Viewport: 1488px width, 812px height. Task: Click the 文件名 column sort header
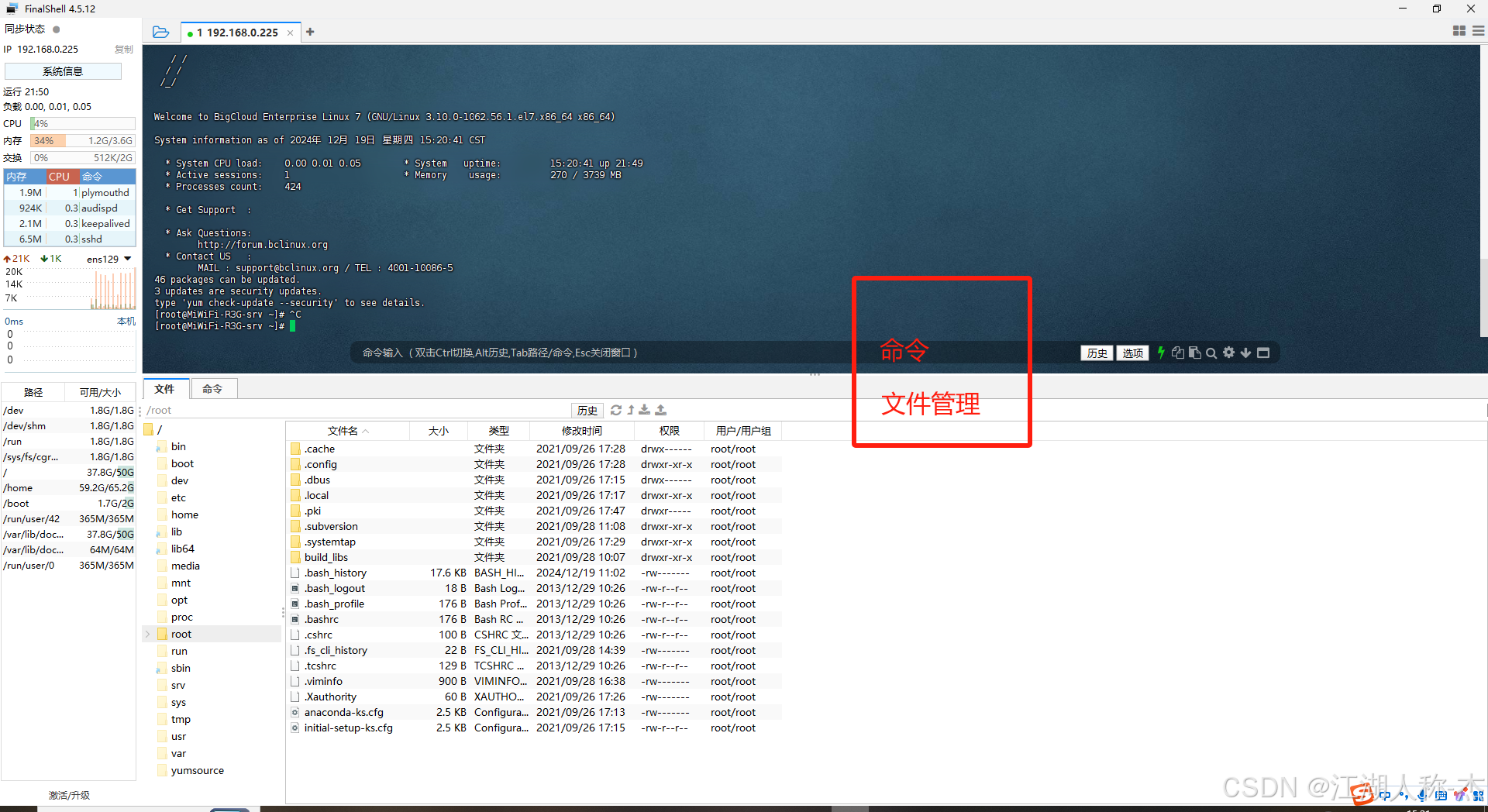tap(347, 431)
